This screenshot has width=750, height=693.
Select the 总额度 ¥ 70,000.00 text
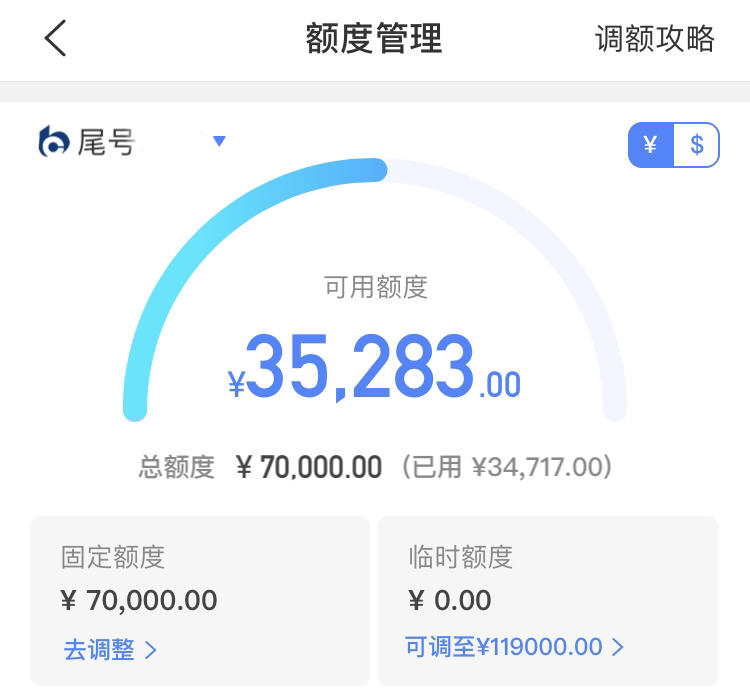pos(260,467)
